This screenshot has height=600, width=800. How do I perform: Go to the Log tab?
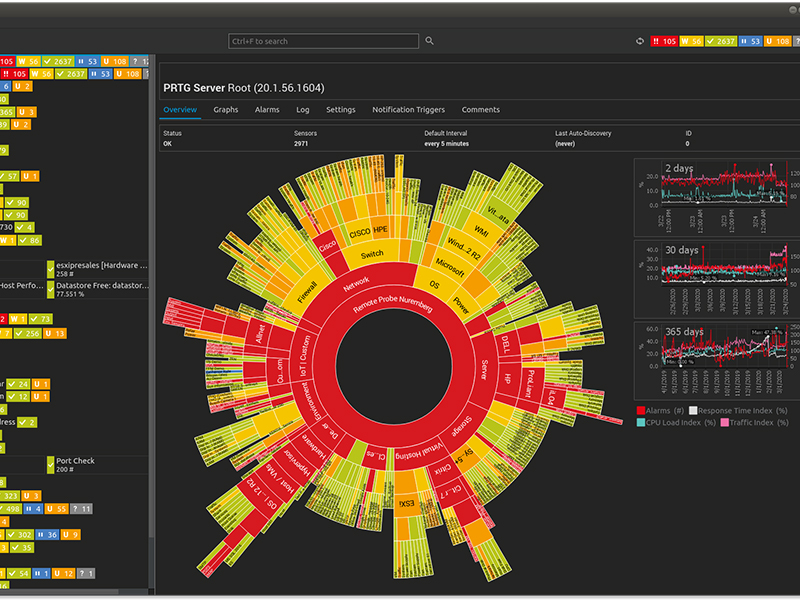tap(303, 110)
